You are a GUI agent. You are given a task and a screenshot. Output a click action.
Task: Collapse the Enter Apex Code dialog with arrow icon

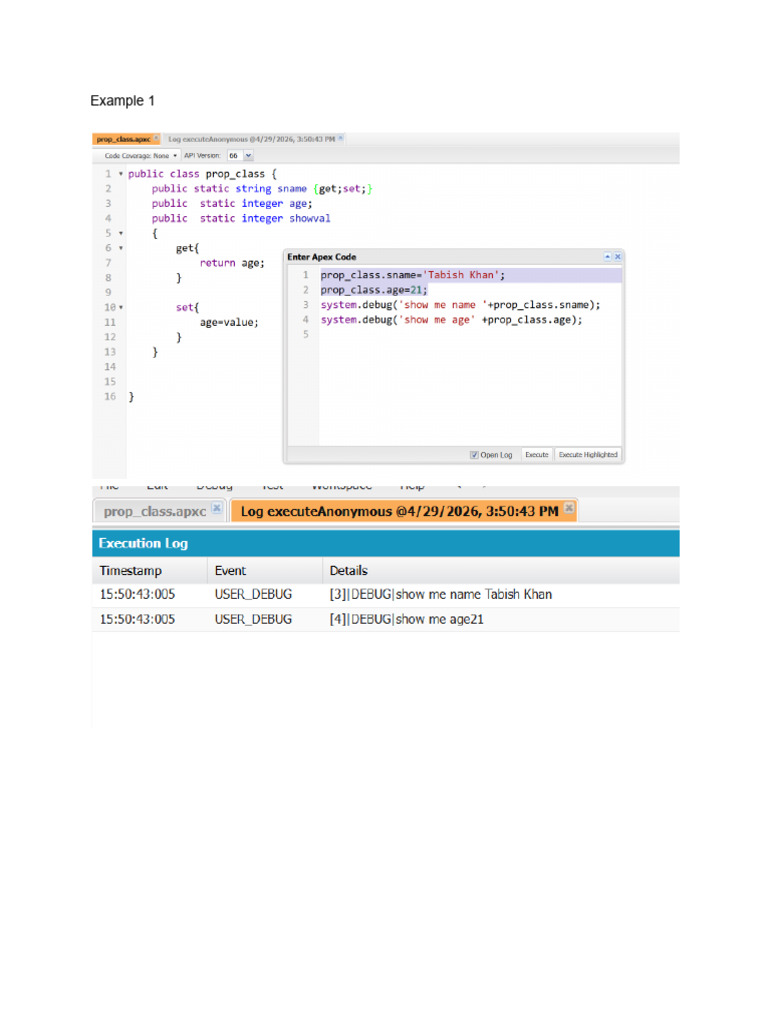coord(607,257)
